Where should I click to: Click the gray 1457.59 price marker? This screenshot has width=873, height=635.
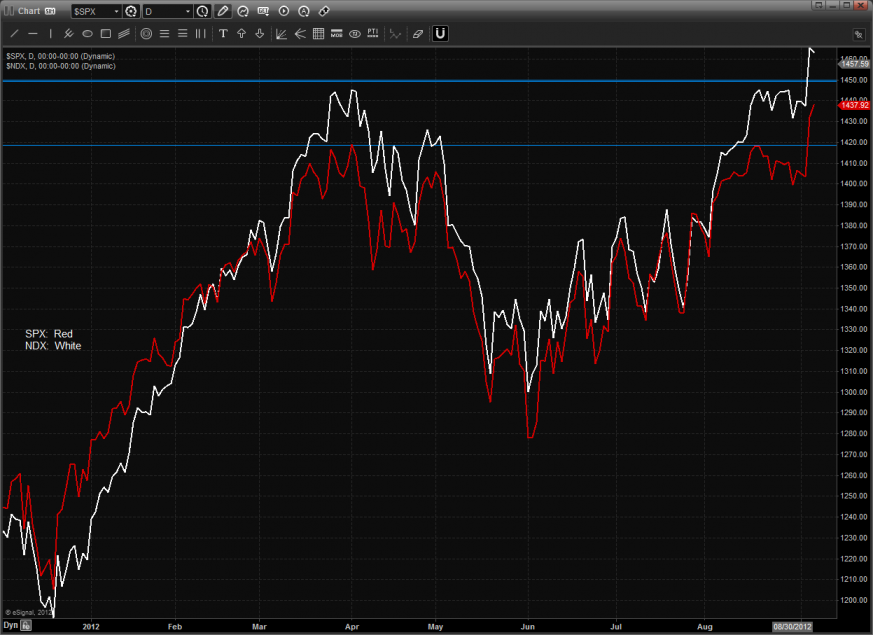854,64
